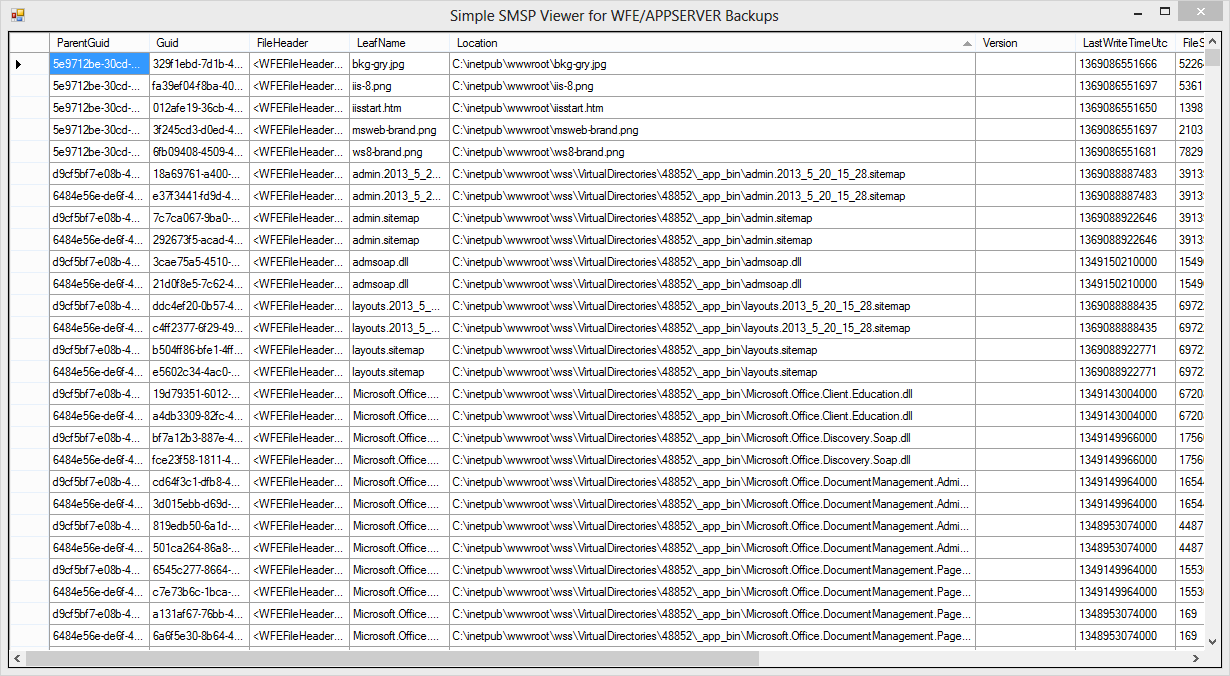
Task: Maximize the Simple SMSP Viewer window
Action: pyautogui.click(x=1165, y=14)
